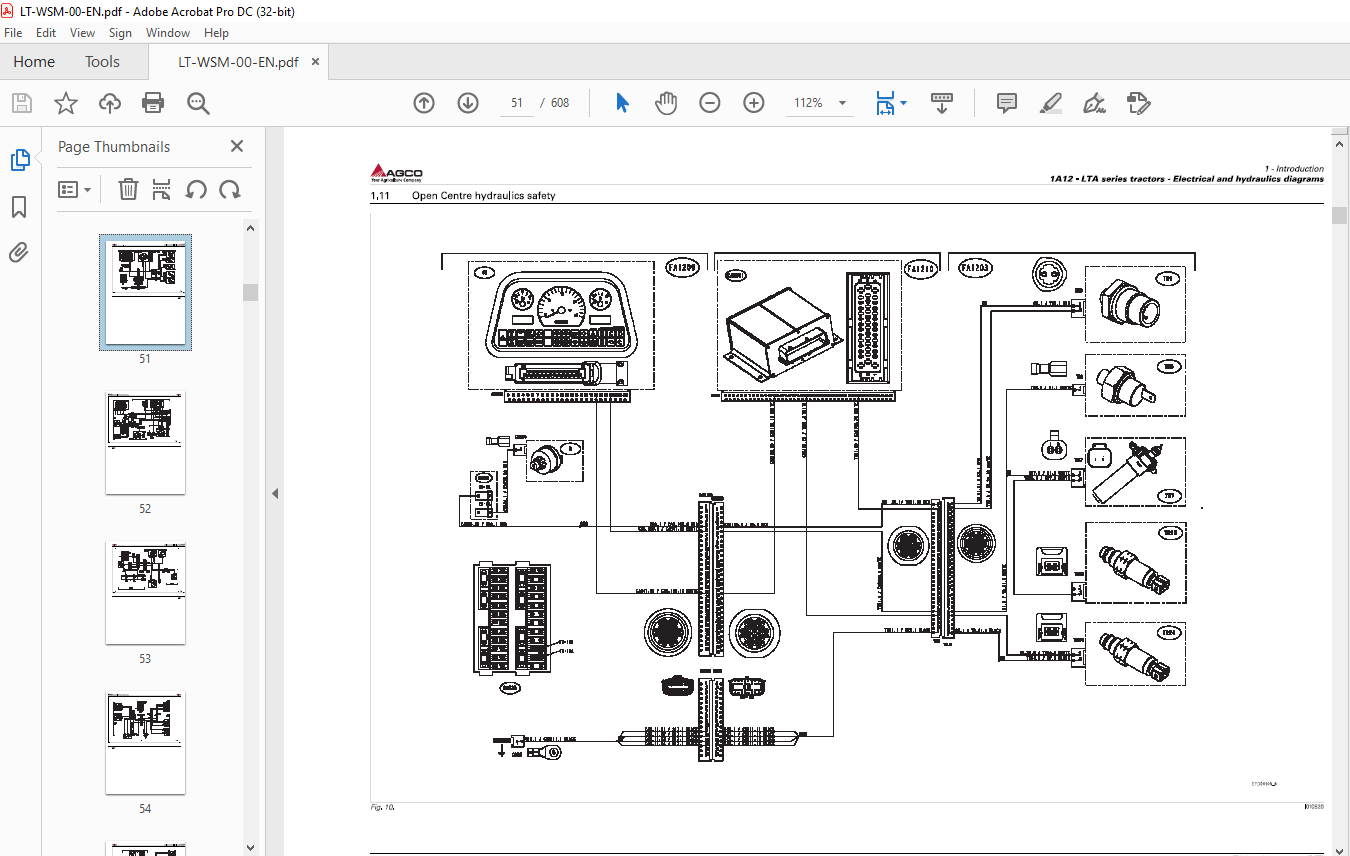Open the Edit menu
The height and width of the screenshot is (856, 1350).
tap(46, 33)
